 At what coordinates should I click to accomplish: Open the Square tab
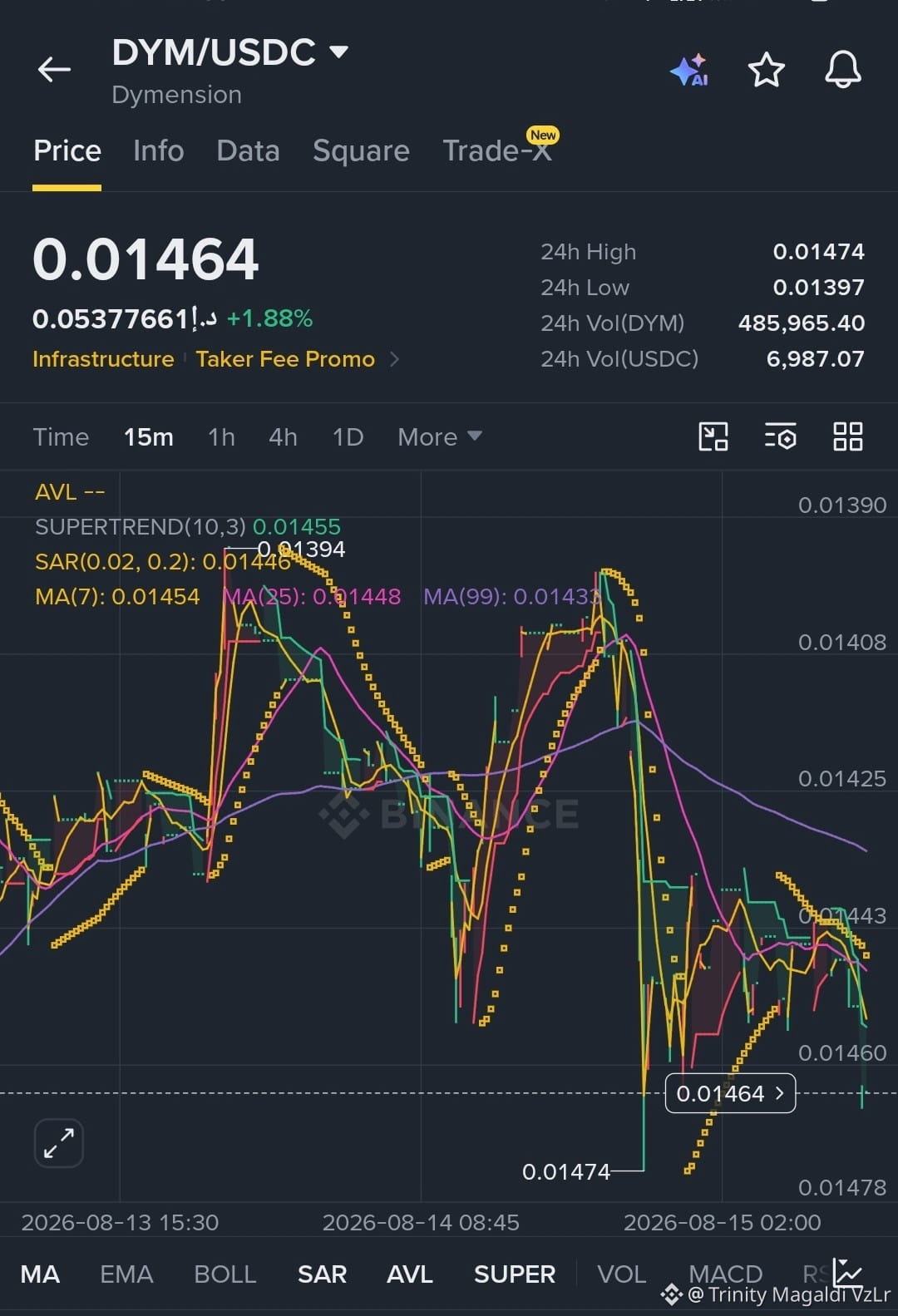tap(361, 150)
